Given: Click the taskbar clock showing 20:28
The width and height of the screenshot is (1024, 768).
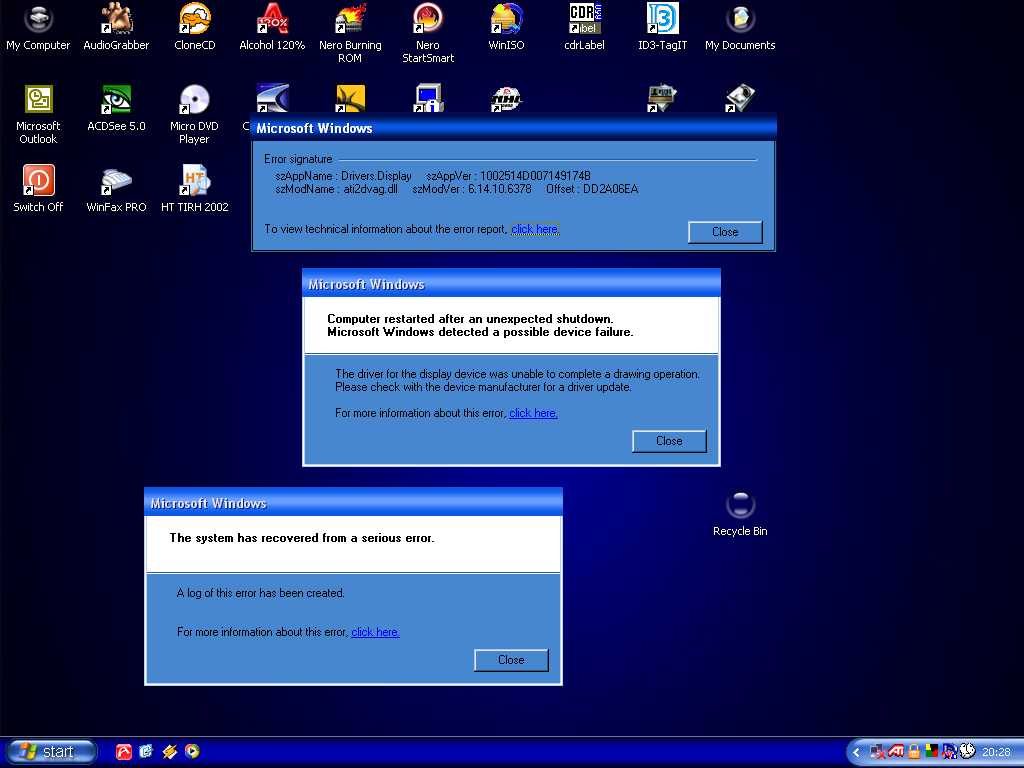Looking at the screenshot, I should coord(996,752).
